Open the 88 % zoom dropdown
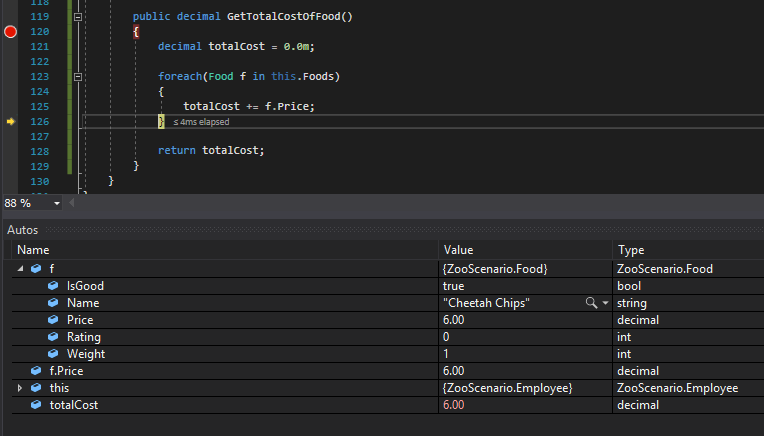The width and height of the screenshot is (764, 436). (x=56, y=204)
